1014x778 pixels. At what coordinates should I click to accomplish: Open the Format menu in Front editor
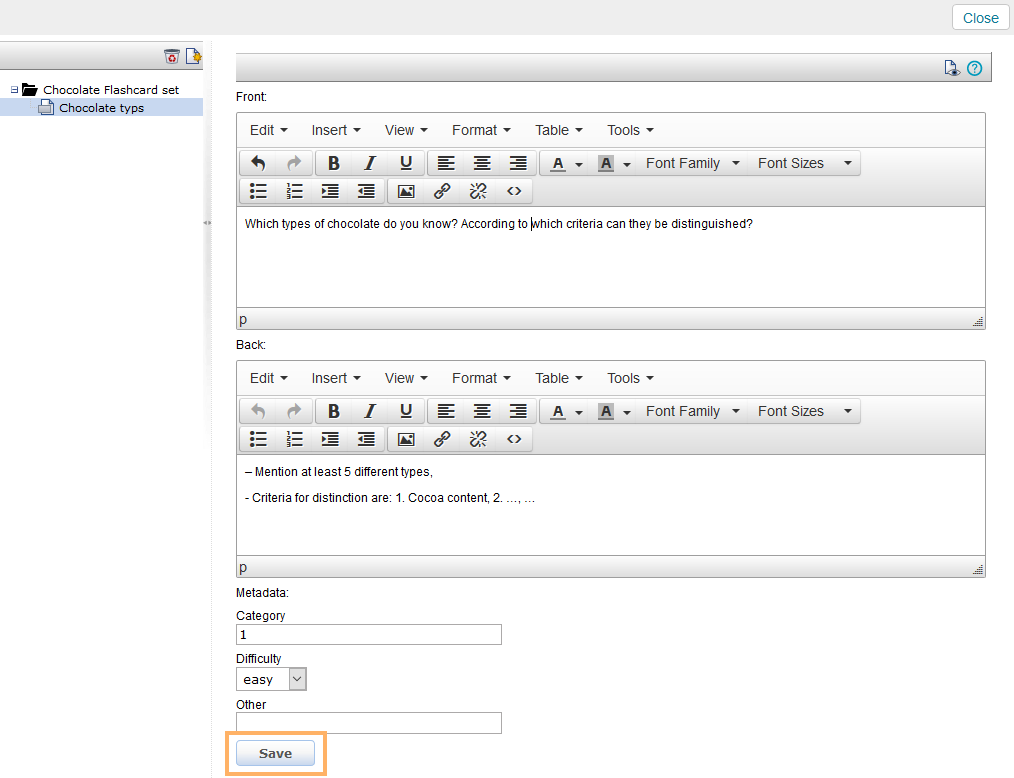pos(481,130)
